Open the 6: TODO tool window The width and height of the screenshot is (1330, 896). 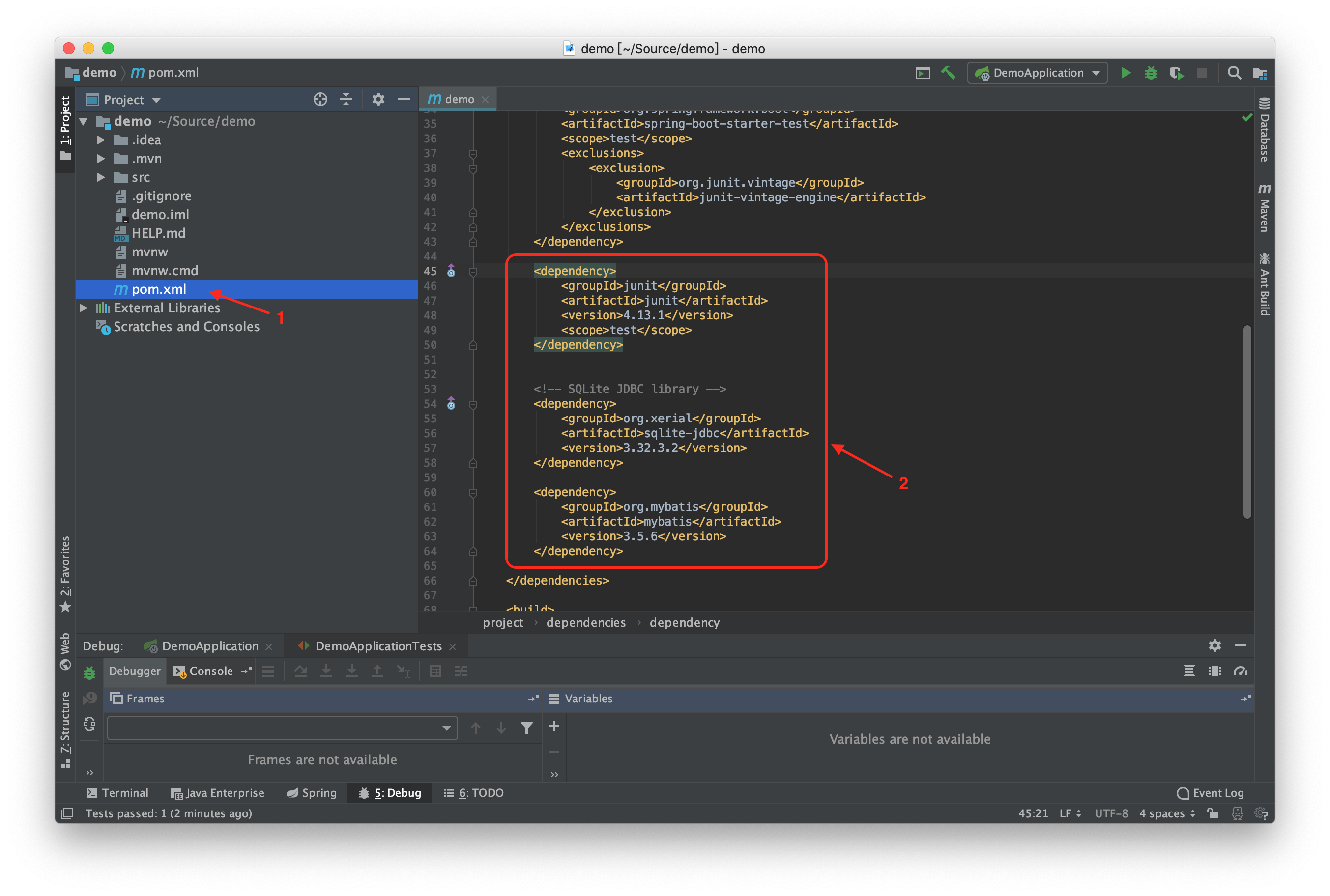point(474,792)
